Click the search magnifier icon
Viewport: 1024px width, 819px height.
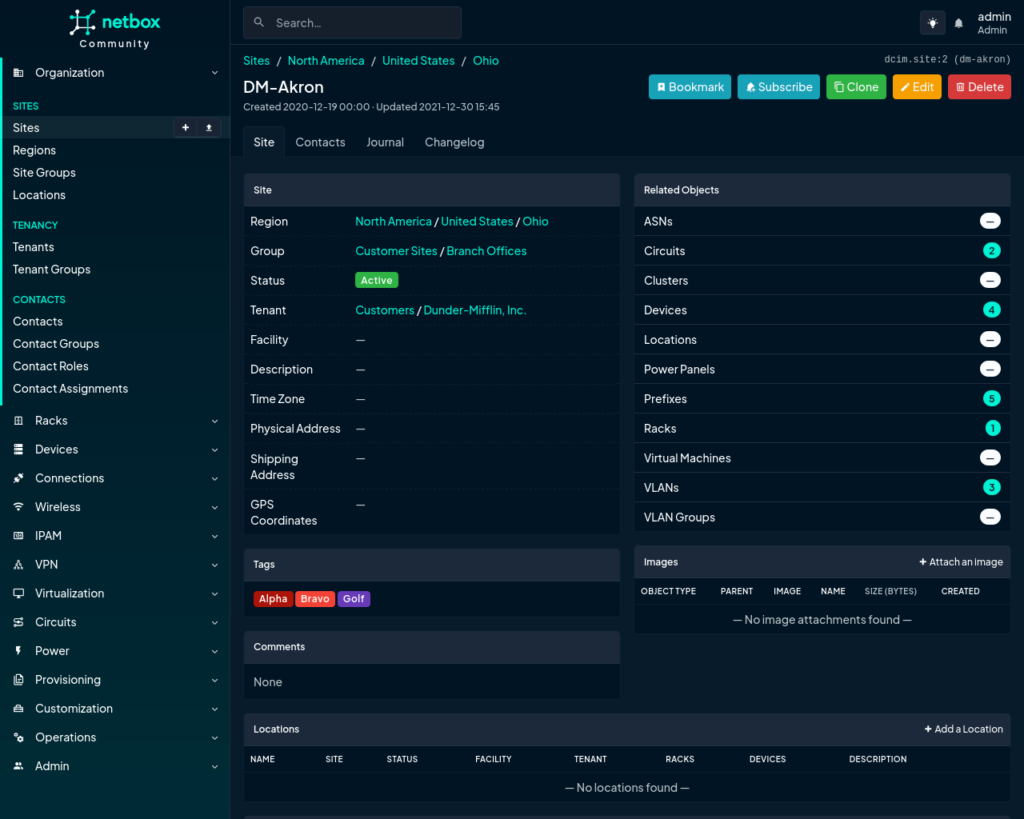259,22
